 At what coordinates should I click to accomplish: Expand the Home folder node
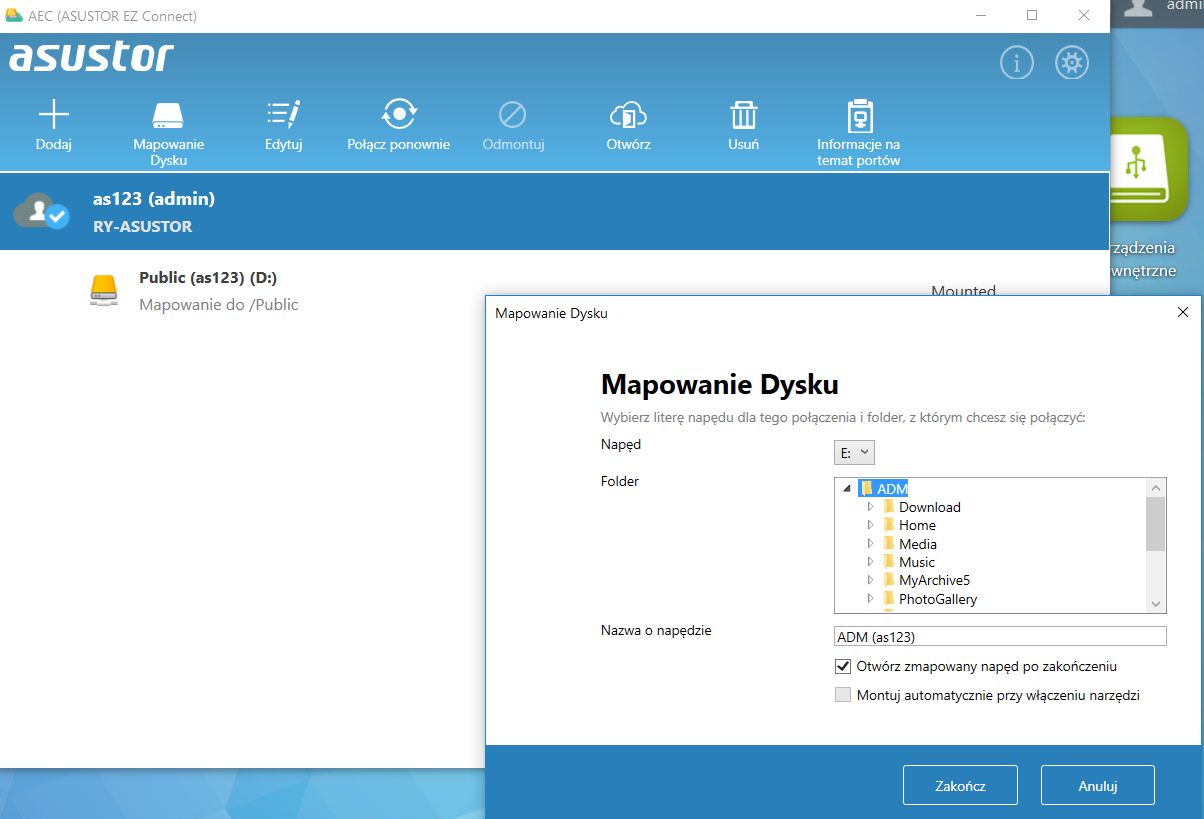click(870, 525)
